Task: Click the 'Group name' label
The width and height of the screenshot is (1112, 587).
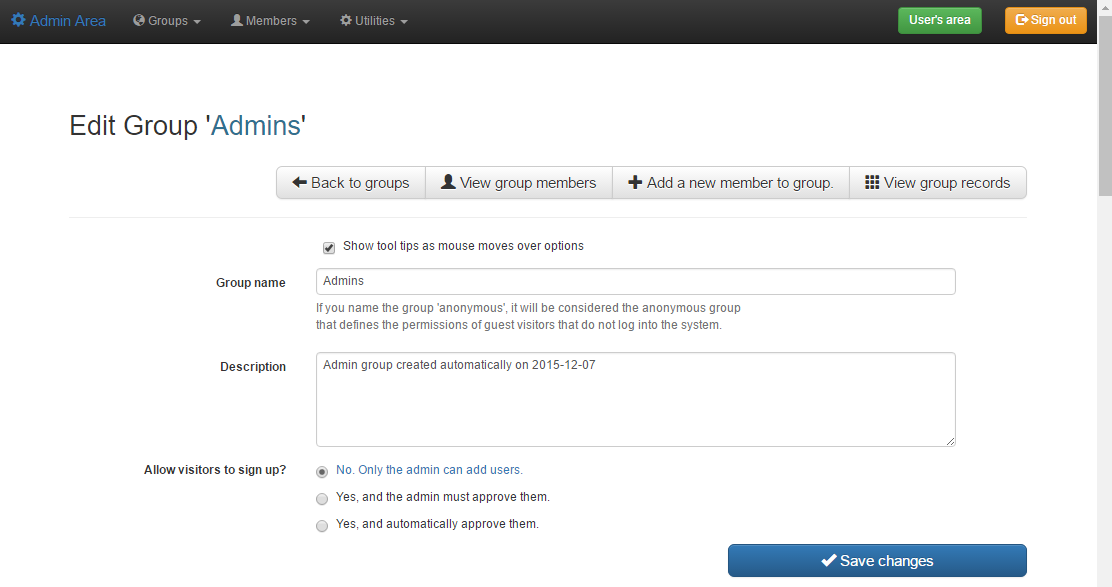Action: 250,282
